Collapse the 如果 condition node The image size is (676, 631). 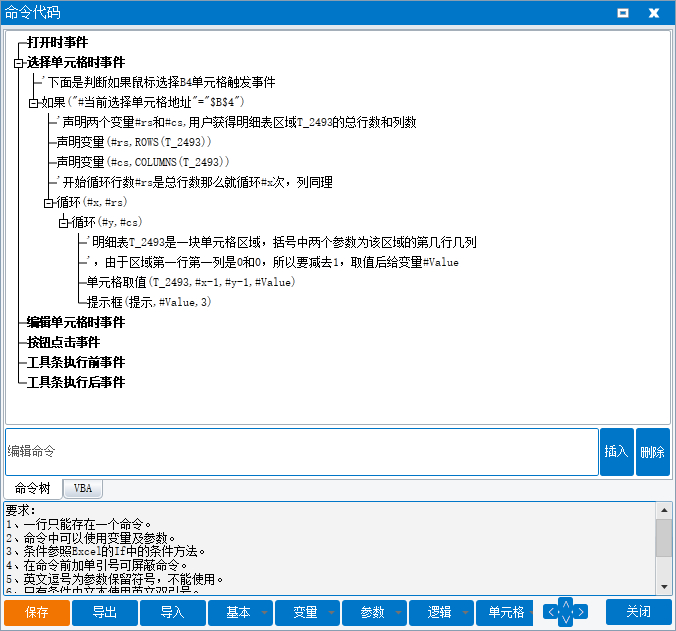32,103
